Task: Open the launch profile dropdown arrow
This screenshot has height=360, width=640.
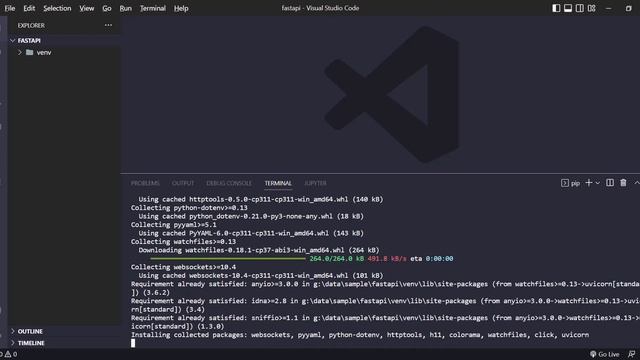Action: point(598,183)
